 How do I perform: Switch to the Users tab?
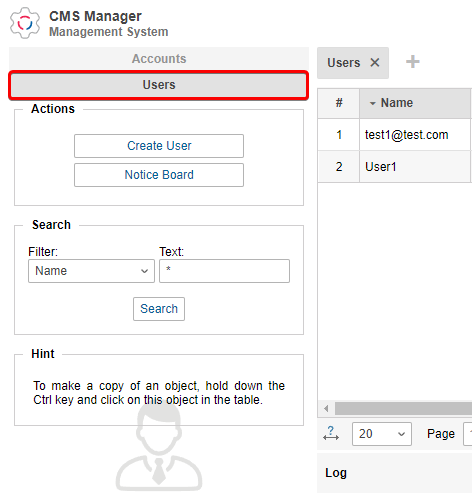(x=344, y=63)
